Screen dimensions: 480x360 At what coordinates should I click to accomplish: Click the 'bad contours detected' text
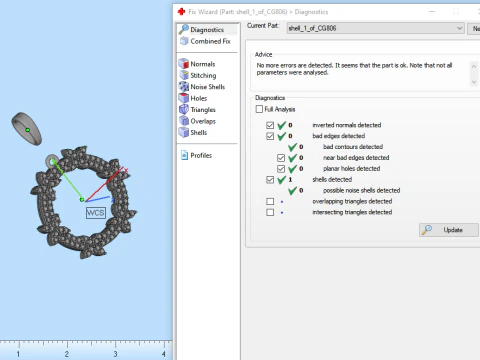point(353,147)
